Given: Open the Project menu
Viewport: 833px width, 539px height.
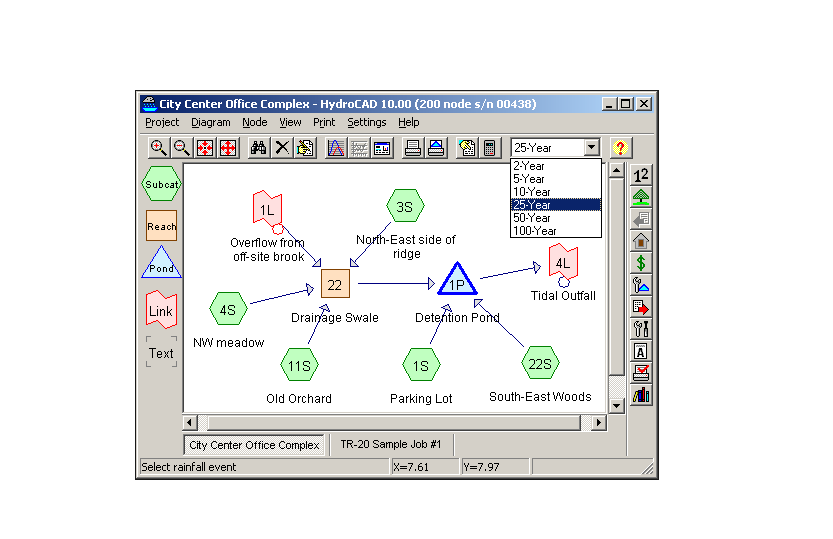Looking at the screenshot, I should 162,123.
